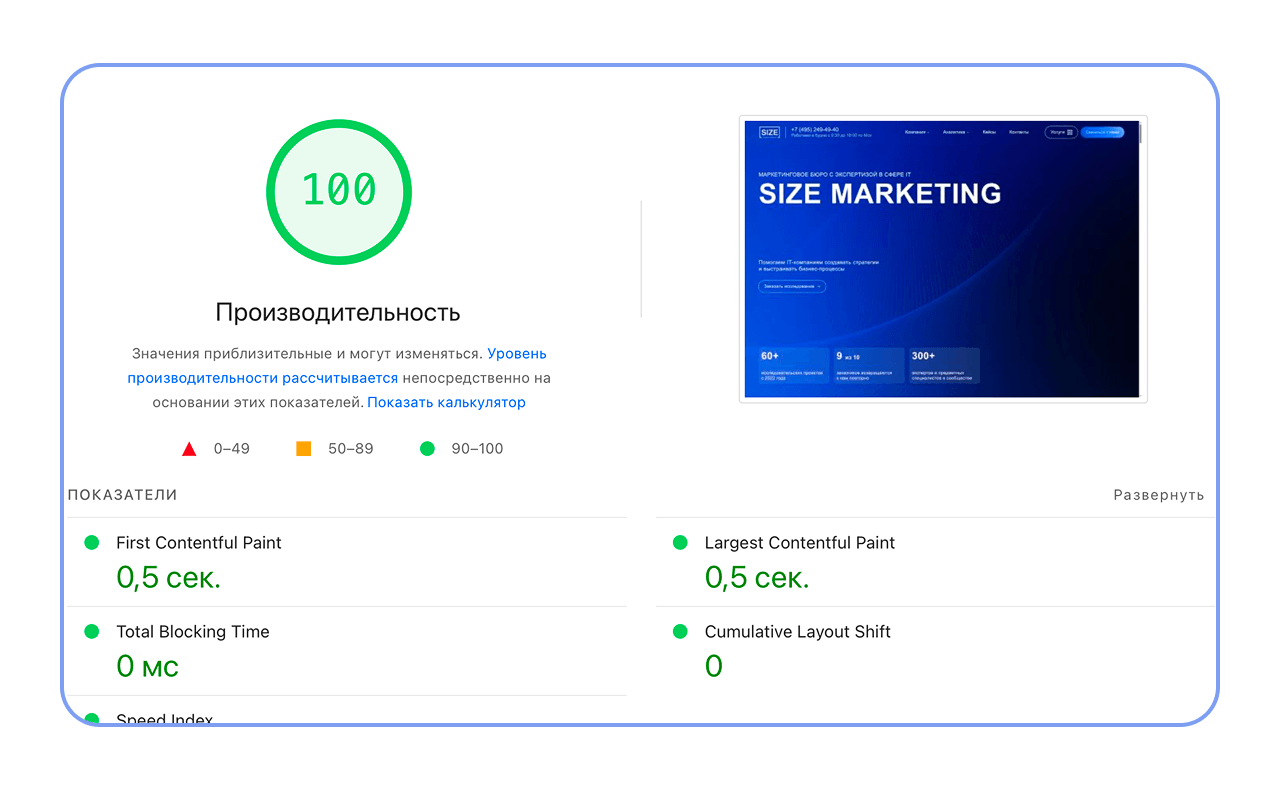Click the Заказать исследование button in the thumbnail

point(792,286)
